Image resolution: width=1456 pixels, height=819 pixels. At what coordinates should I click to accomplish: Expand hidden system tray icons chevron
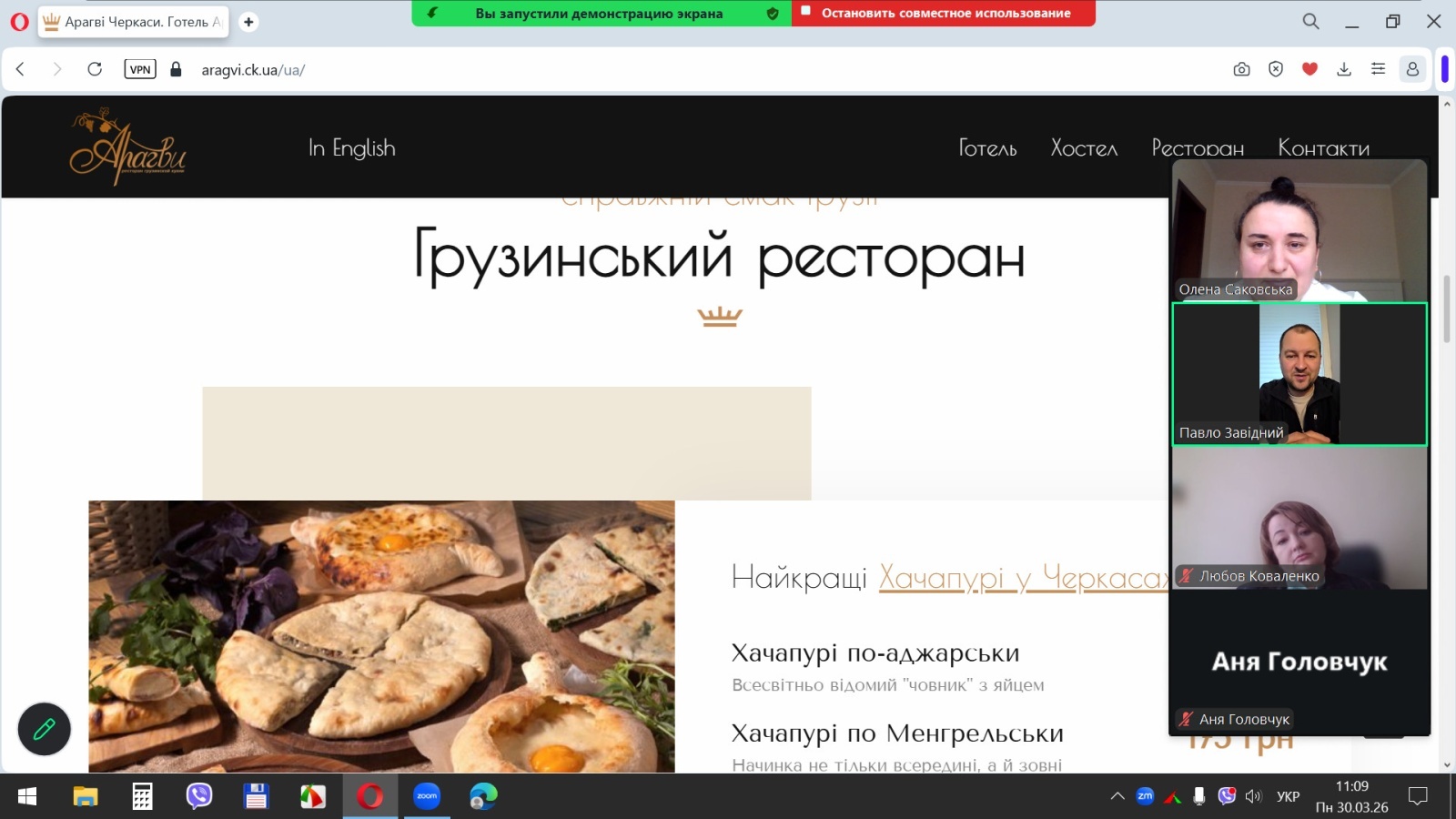(x=1117, y=797)
